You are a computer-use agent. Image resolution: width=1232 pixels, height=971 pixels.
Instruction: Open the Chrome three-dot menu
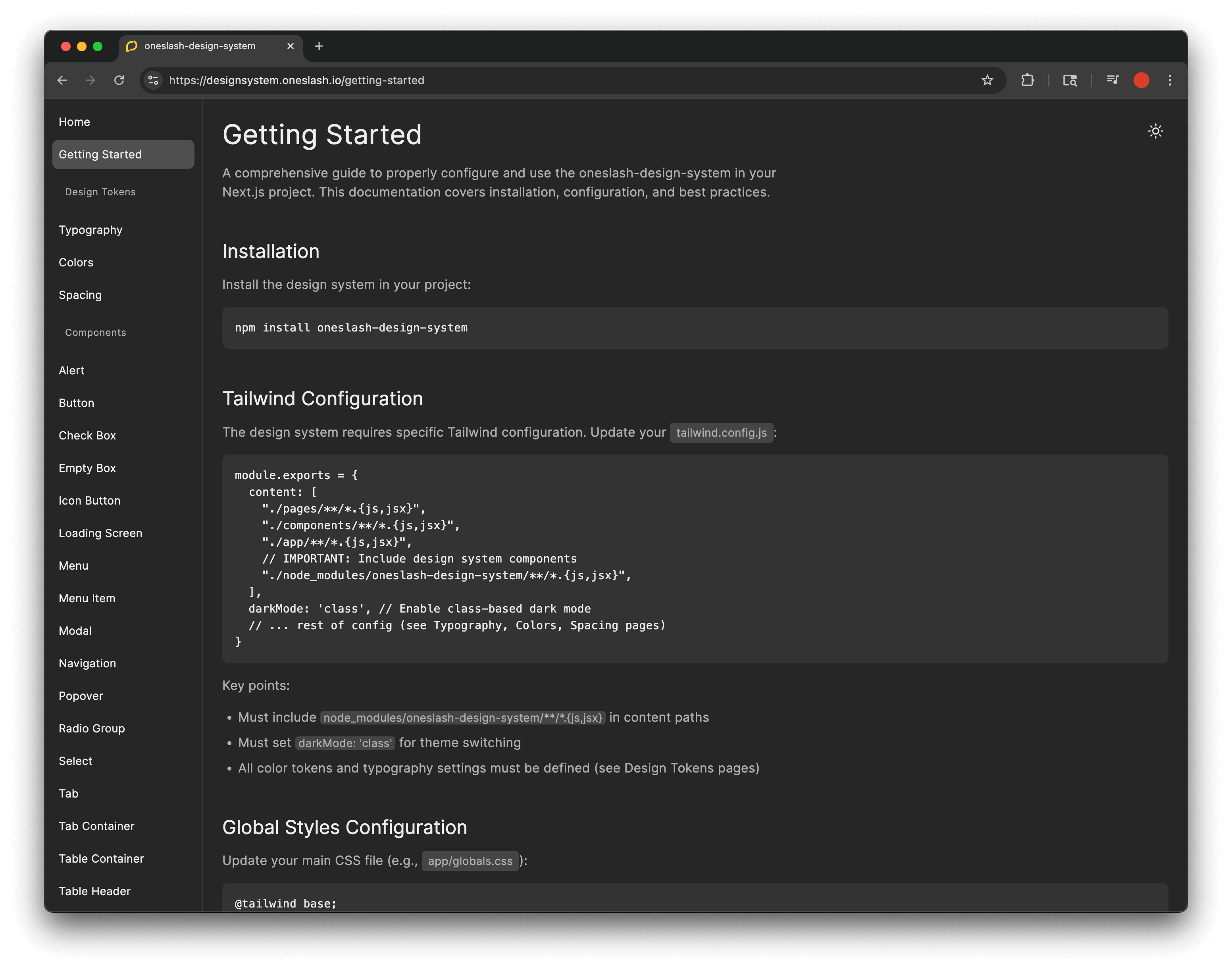pyautogui.click(x=1170, y=80)
